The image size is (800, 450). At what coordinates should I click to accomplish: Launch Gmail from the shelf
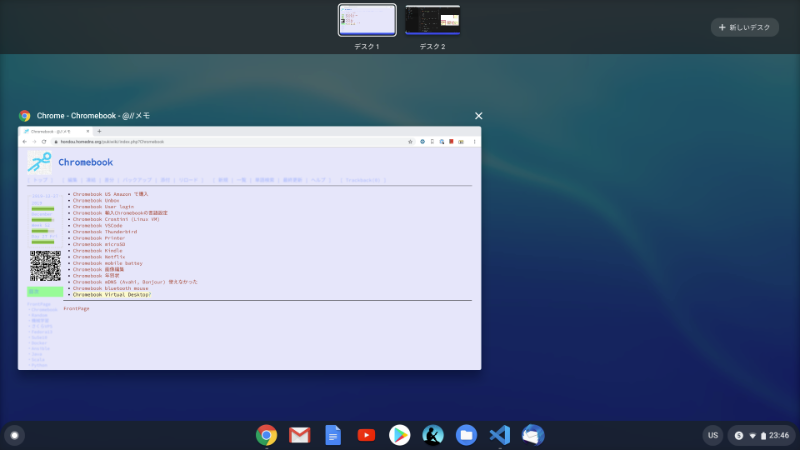point(299,435)
